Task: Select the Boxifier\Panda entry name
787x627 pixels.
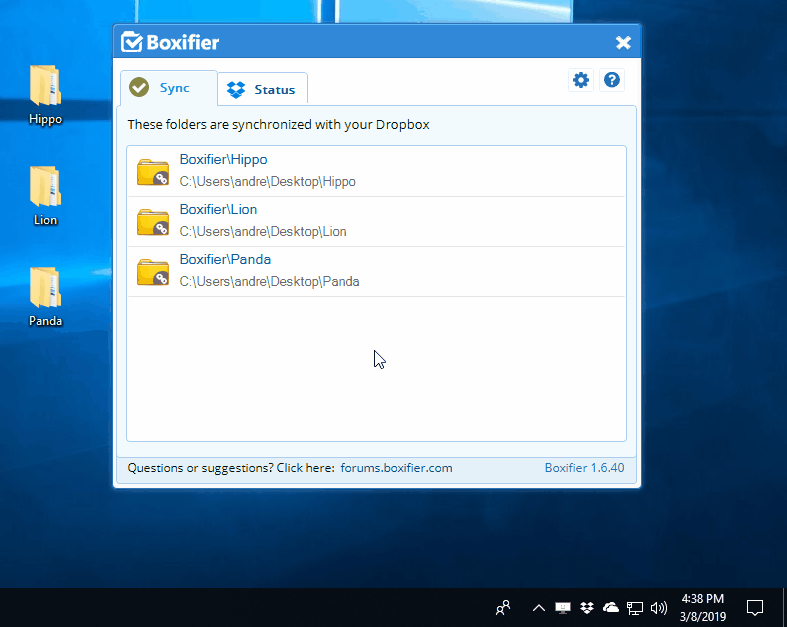Action: pos(225,260)
